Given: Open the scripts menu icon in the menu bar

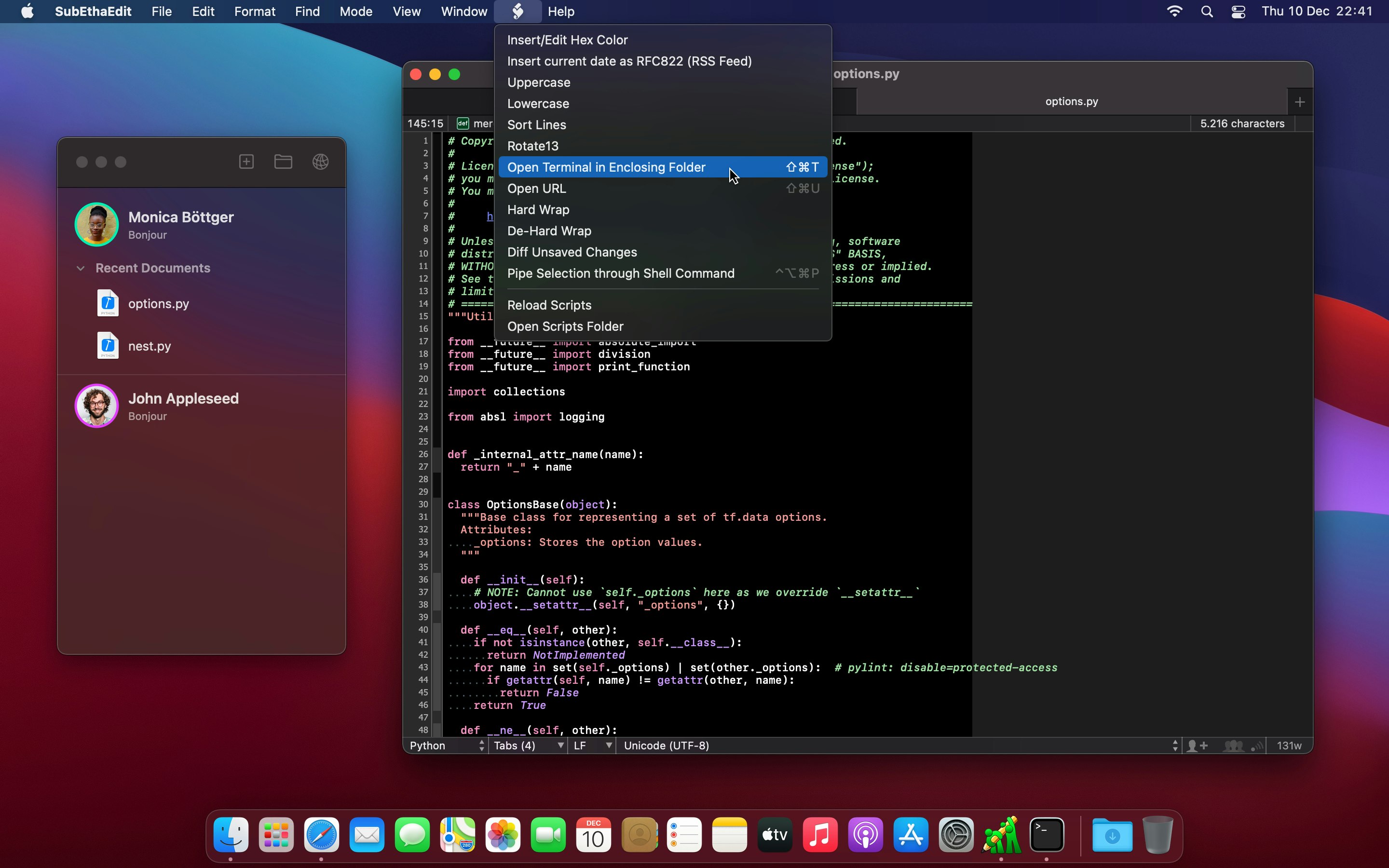Looking at the screenshot, I should tap(517, 12).
